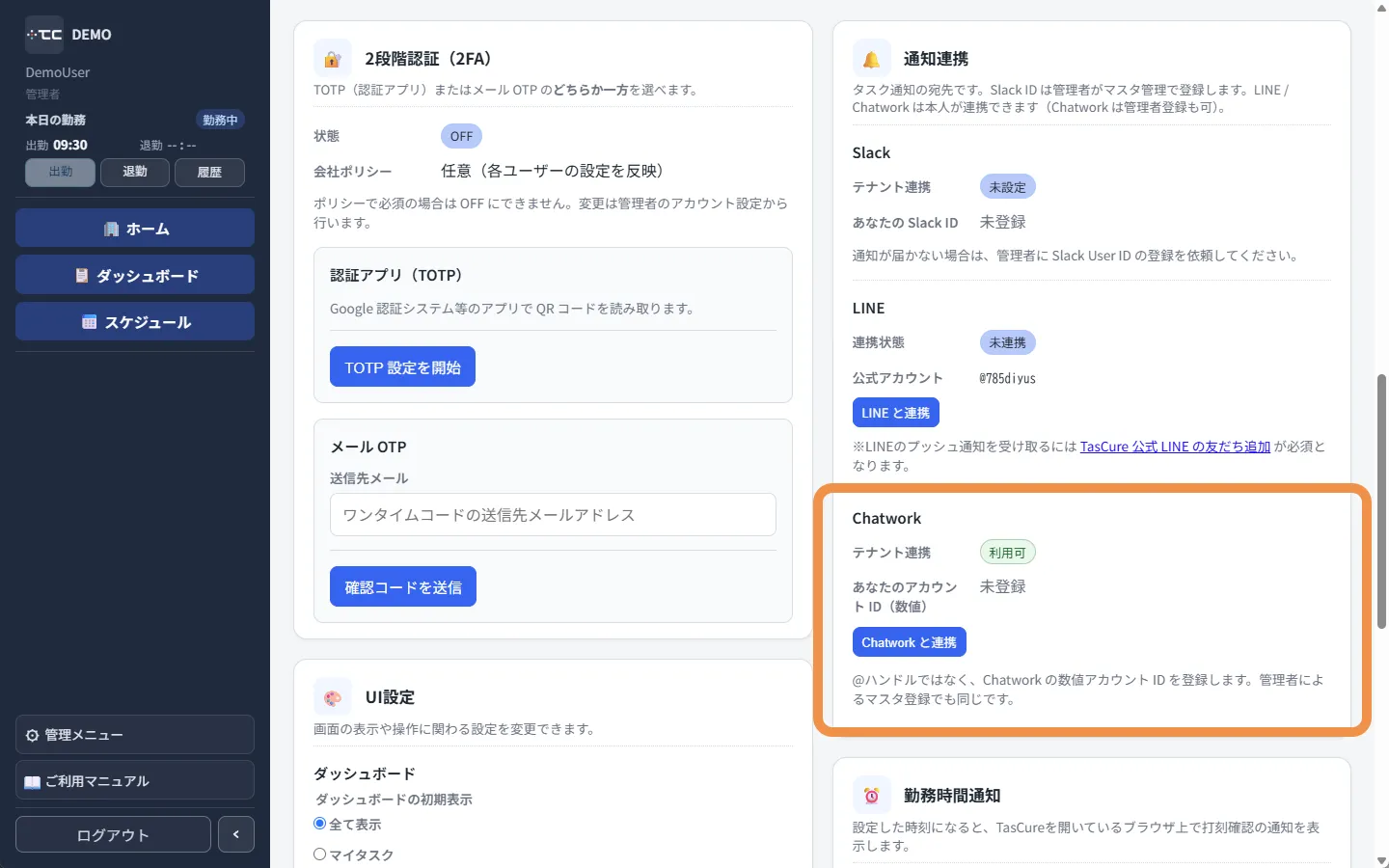
Task: Collapse sidebar with the chevron button
Action: click(236, 834)
